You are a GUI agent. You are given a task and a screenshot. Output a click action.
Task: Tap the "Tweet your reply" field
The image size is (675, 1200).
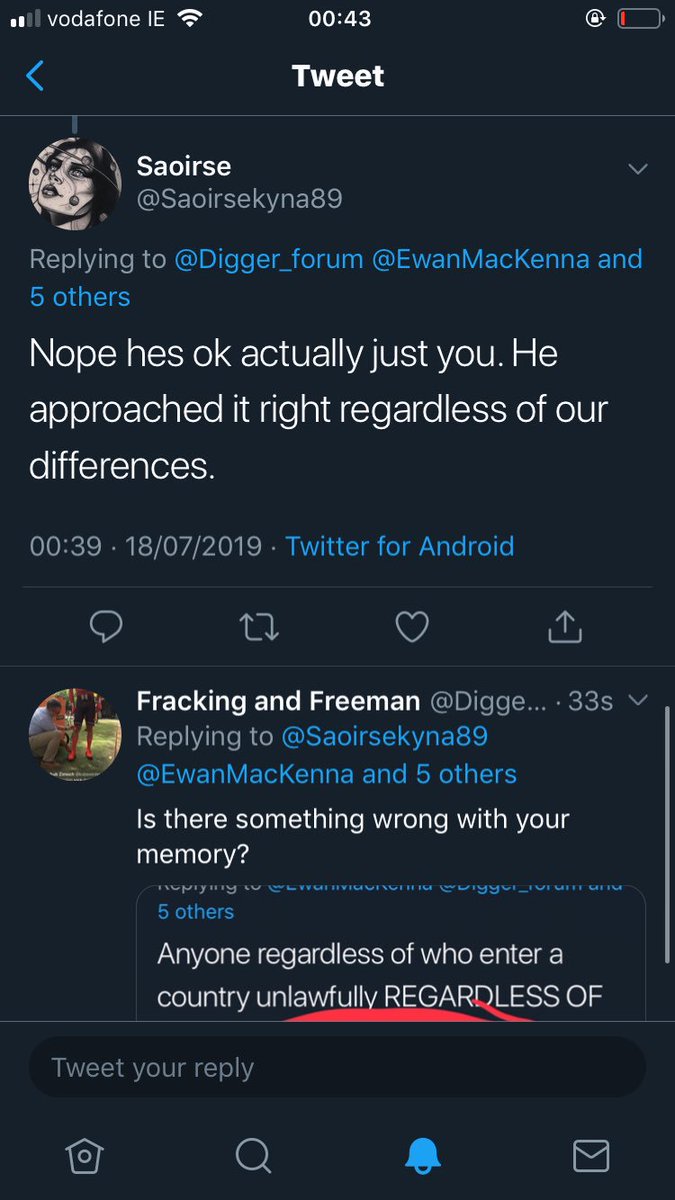pos(337,1067)
